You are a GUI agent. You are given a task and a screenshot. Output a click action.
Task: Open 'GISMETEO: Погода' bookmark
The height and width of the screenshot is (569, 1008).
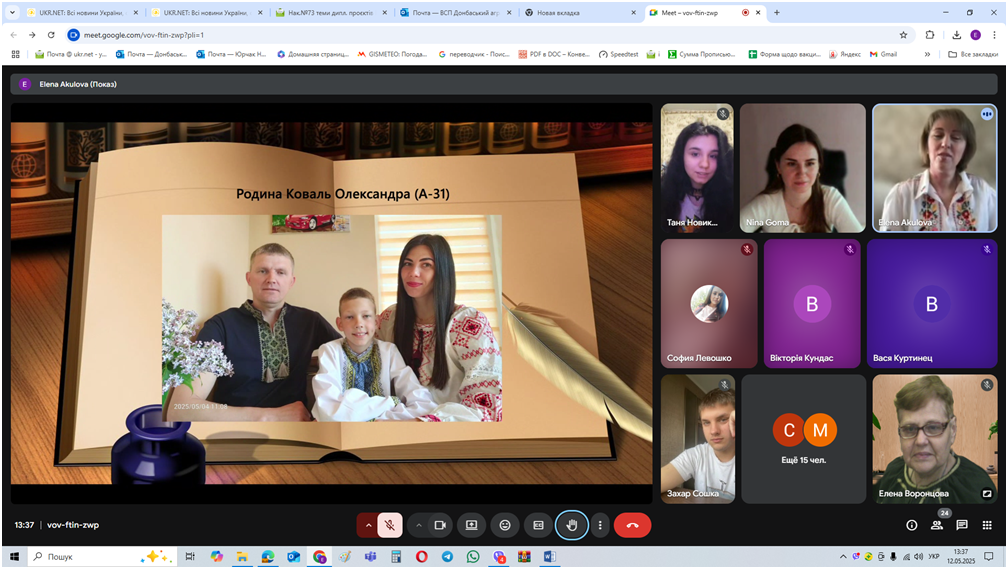(392, 54)
